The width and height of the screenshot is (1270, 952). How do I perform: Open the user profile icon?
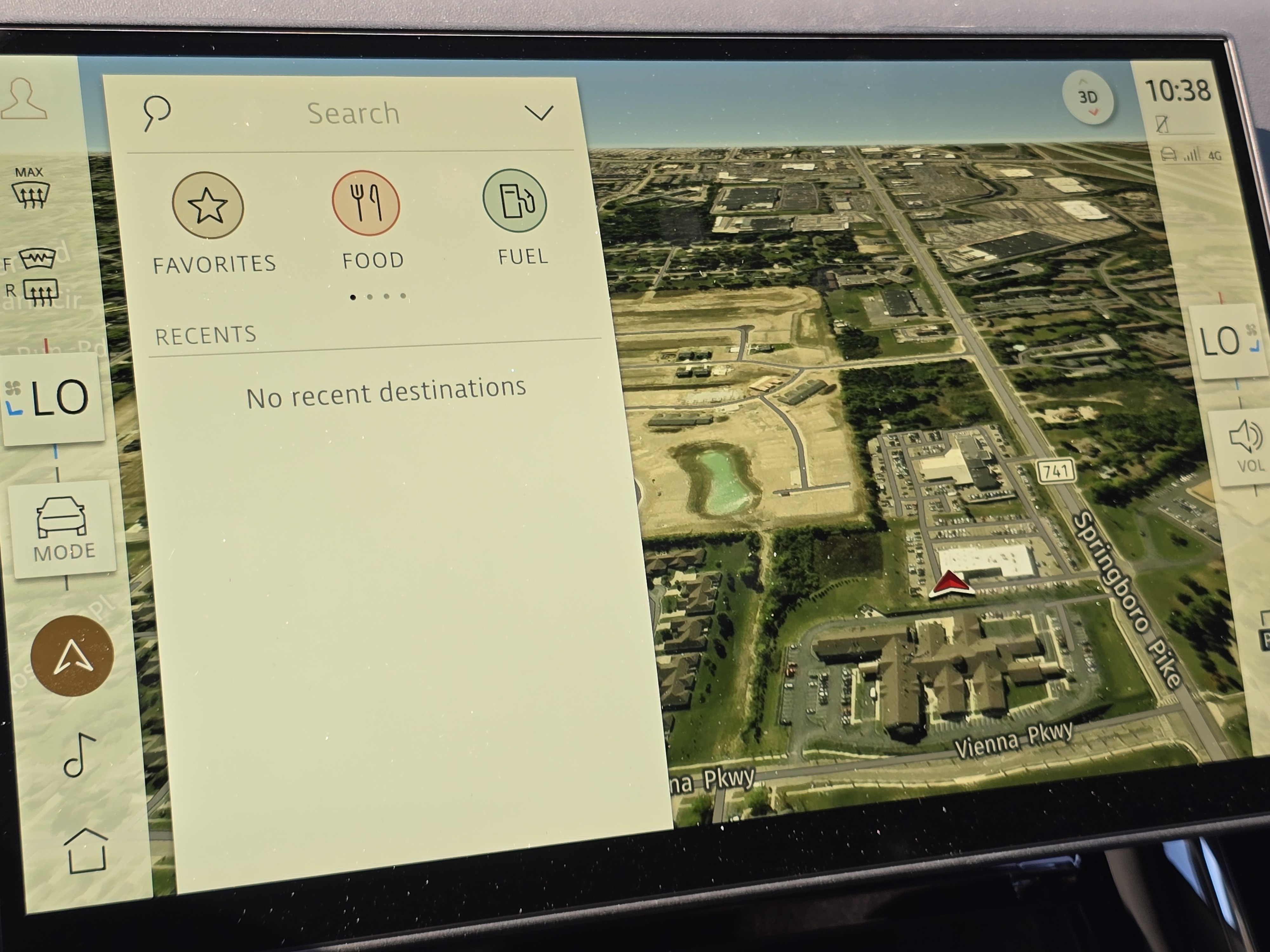click(24, 99)
